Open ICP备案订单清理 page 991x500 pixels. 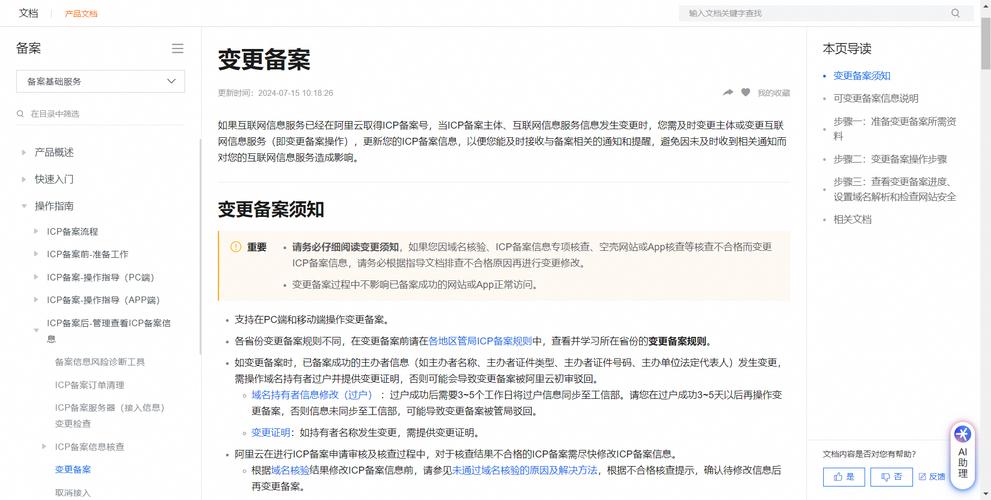click(x=90, y=385)
